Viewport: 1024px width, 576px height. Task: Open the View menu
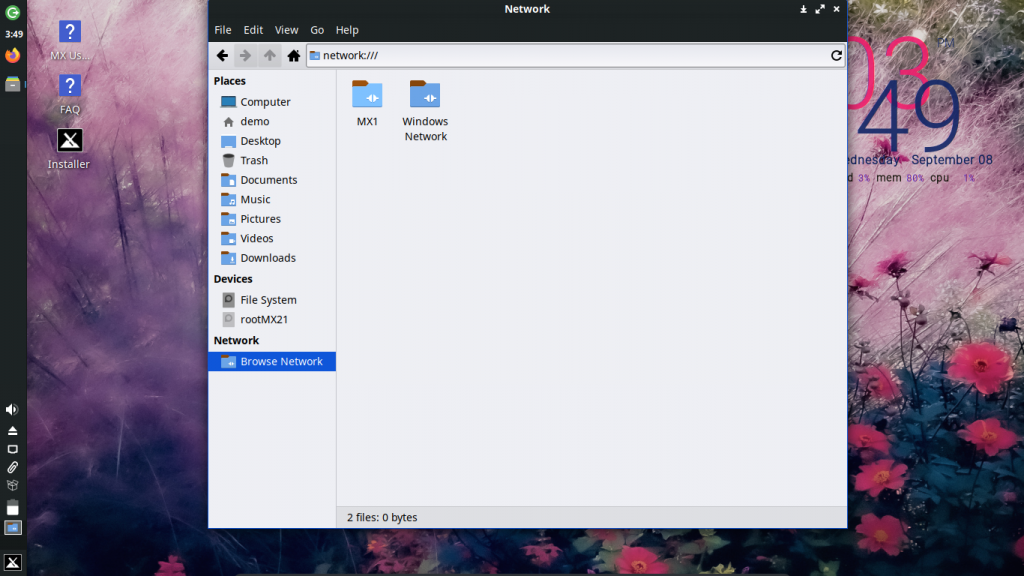click(287, 30)
